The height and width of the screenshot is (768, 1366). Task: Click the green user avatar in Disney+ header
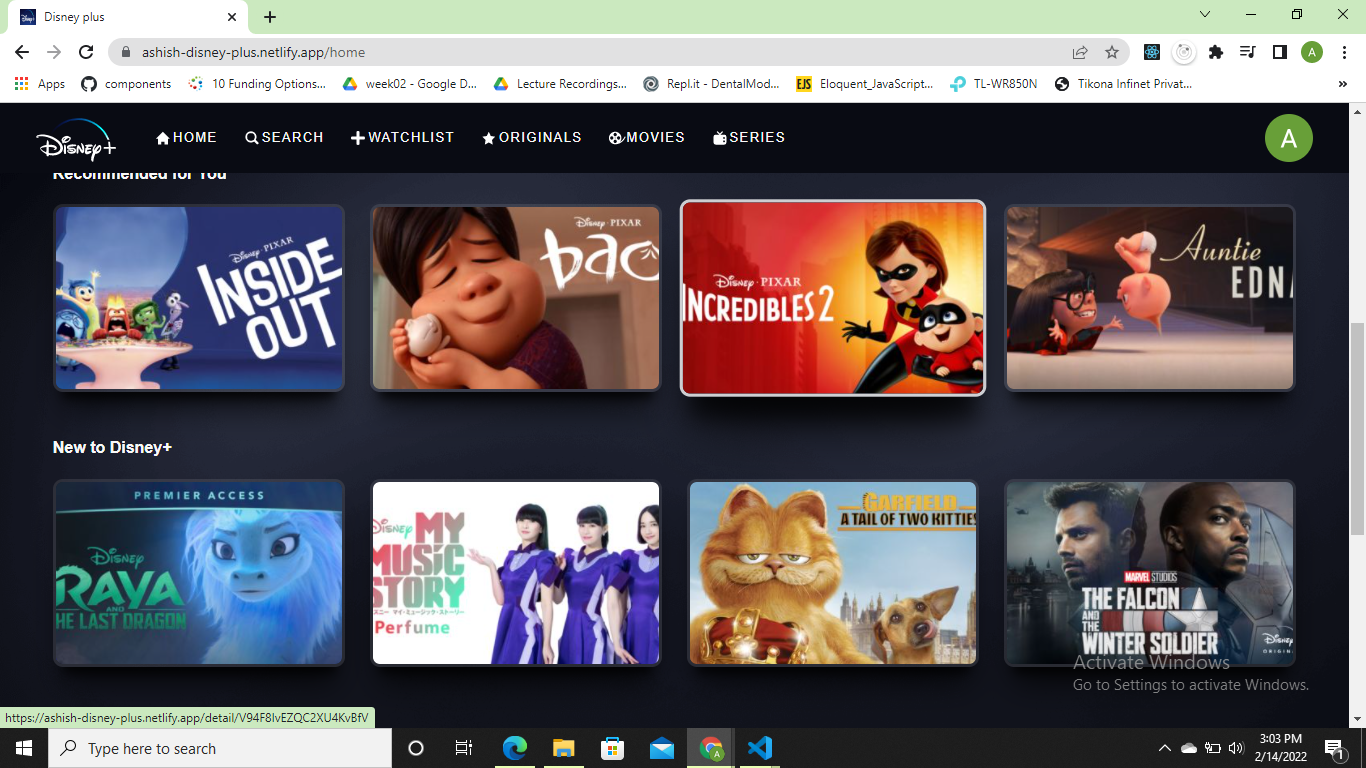pyautogui.click(x=1289, y=138)
